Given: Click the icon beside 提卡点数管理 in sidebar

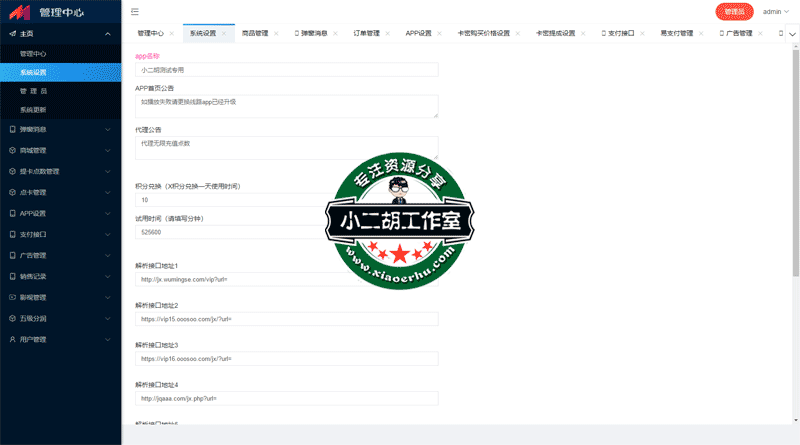Looking at the screenshot, I should 13,171.
